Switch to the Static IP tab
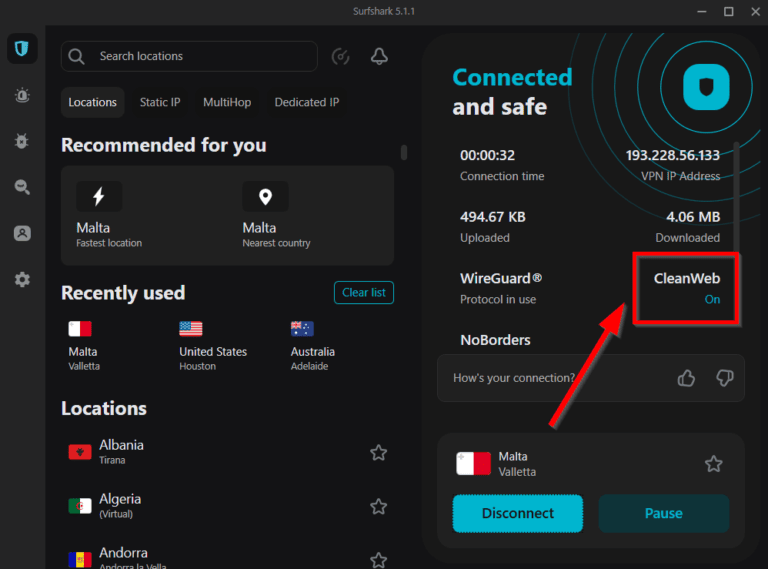 click(160, 102)
